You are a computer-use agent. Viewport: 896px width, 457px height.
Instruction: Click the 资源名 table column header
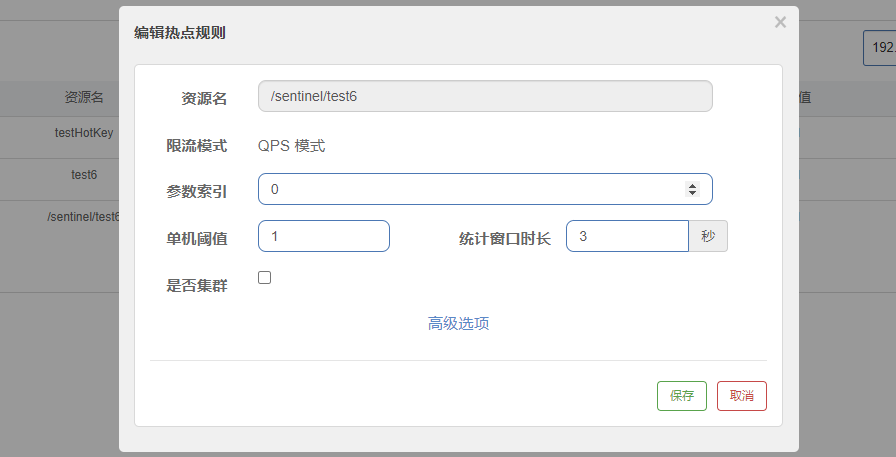point(84,97)
